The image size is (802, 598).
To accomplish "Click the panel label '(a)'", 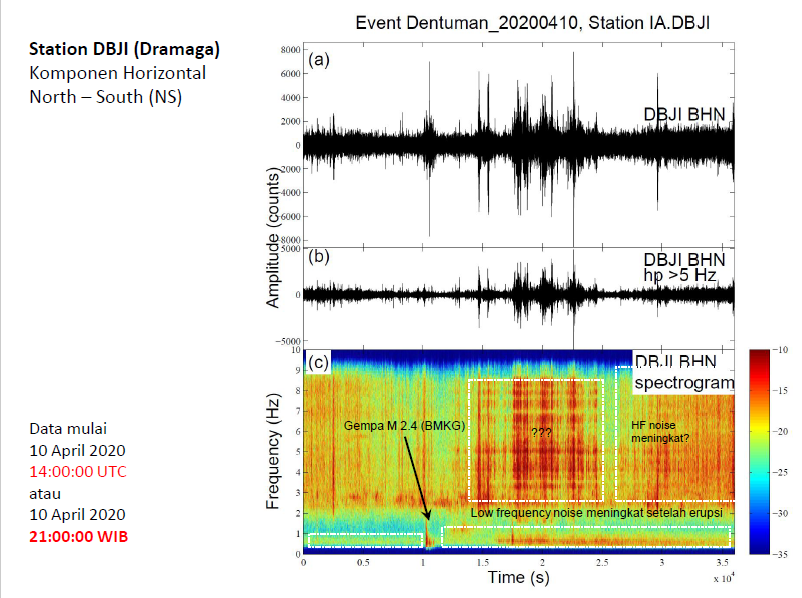I will click(x=319, y=60).
